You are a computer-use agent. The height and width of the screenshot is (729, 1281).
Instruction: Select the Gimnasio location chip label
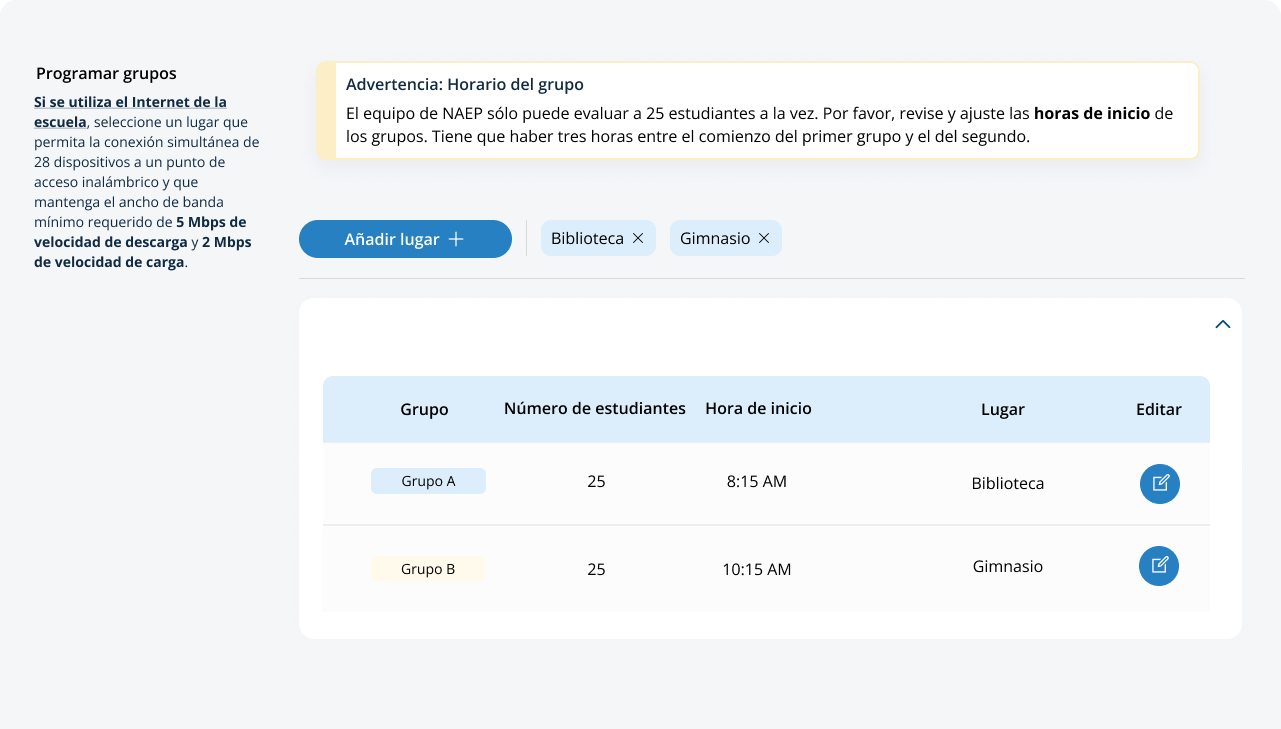tap(714, 239)
